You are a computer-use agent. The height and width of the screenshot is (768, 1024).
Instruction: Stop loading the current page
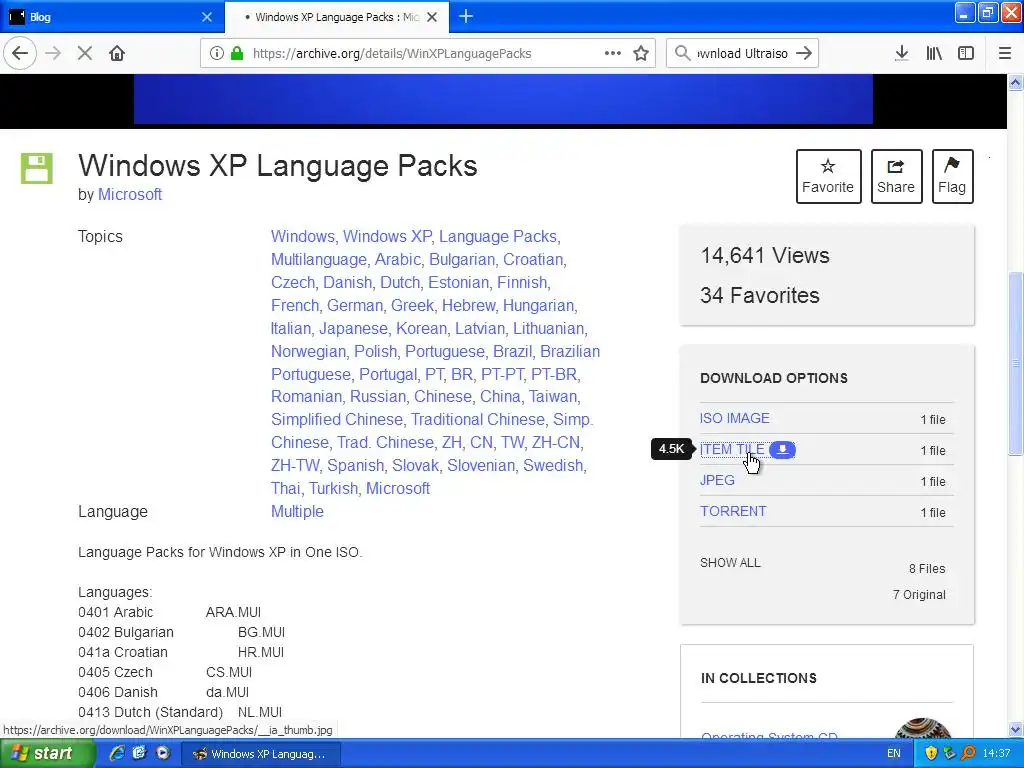(x=85, y=54)
